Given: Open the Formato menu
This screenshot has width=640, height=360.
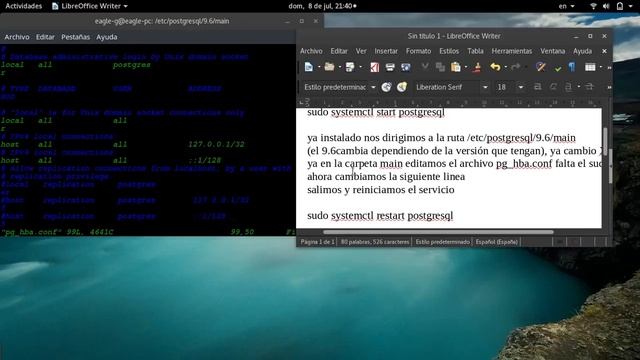Looking at the screenshot, I should click(x=418, y=51).
